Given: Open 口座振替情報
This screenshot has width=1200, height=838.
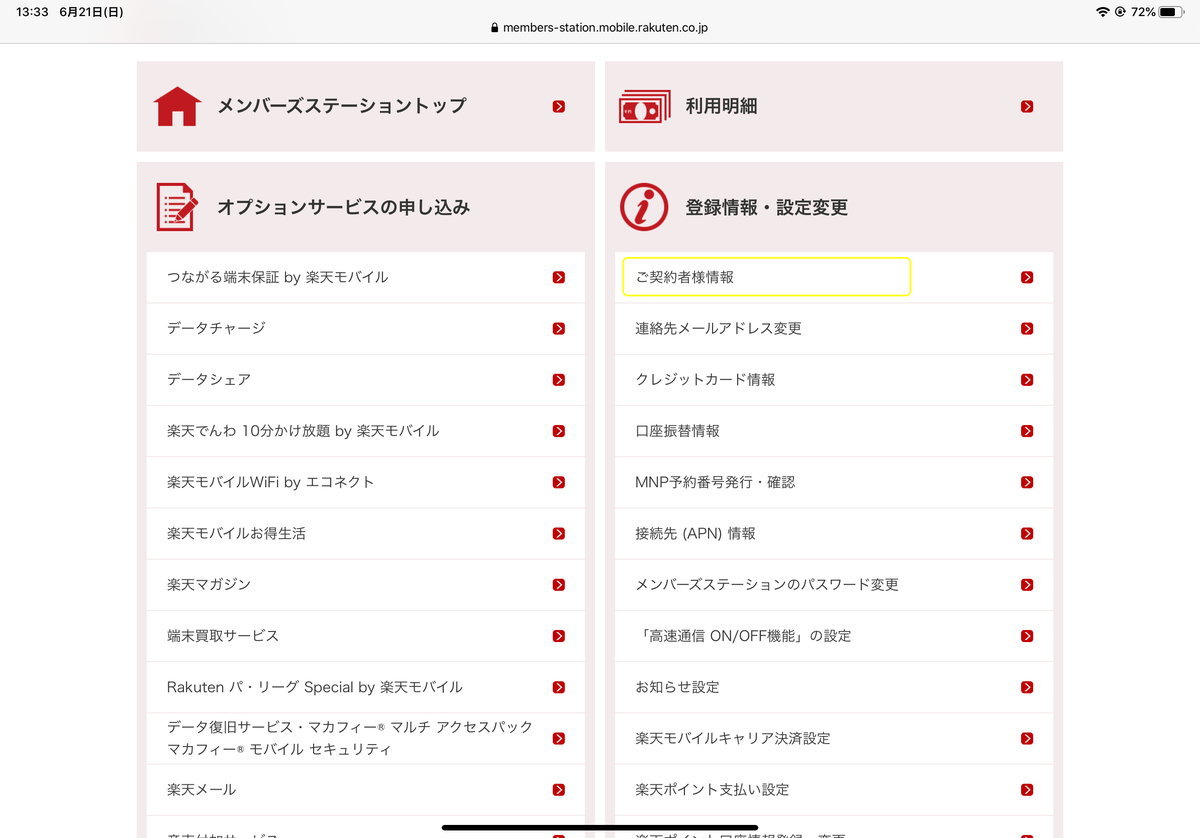Looking at the screenshot, I should [834, 431].
